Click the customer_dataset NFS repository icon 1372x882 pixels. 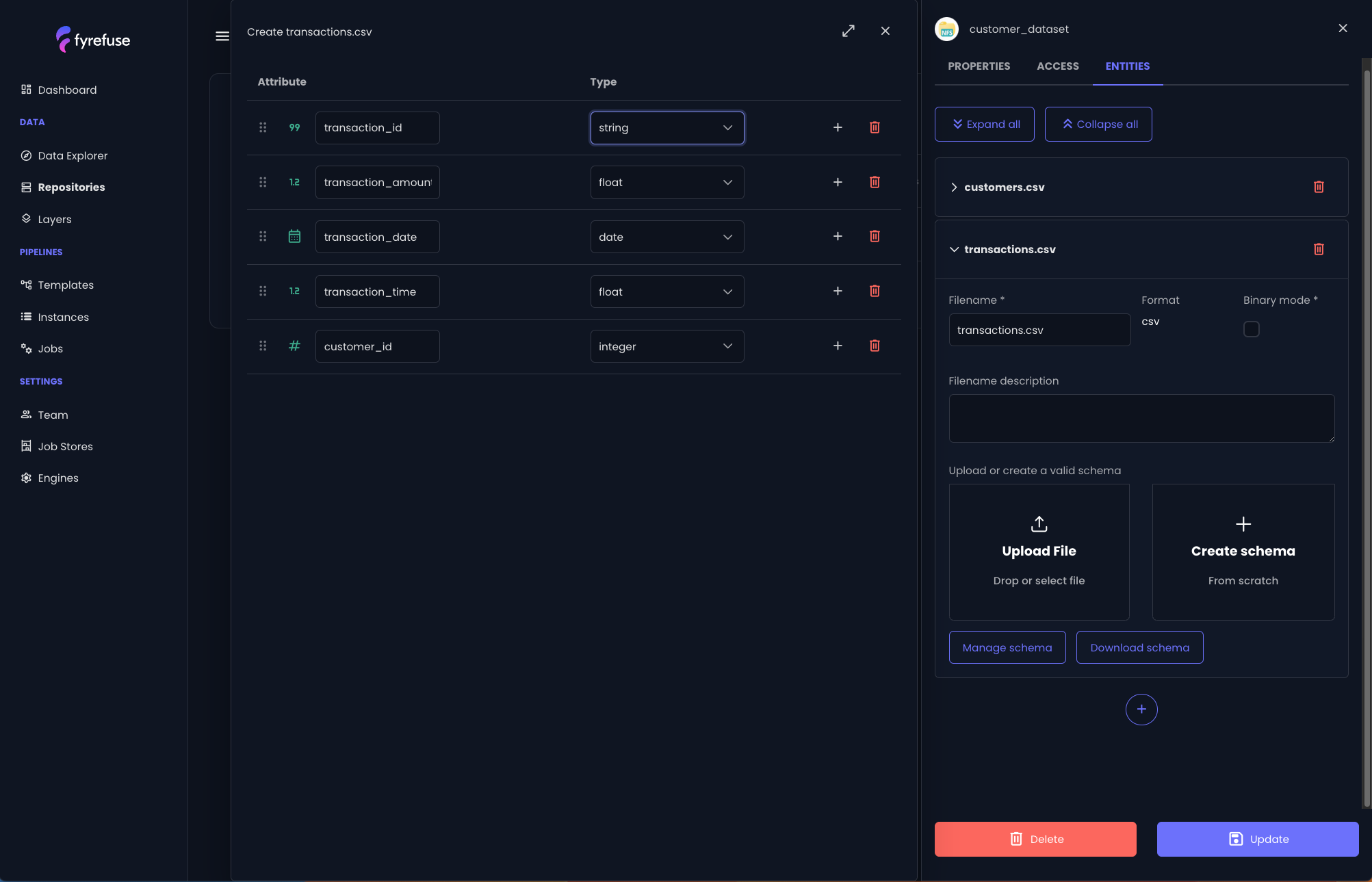(947, 29)
